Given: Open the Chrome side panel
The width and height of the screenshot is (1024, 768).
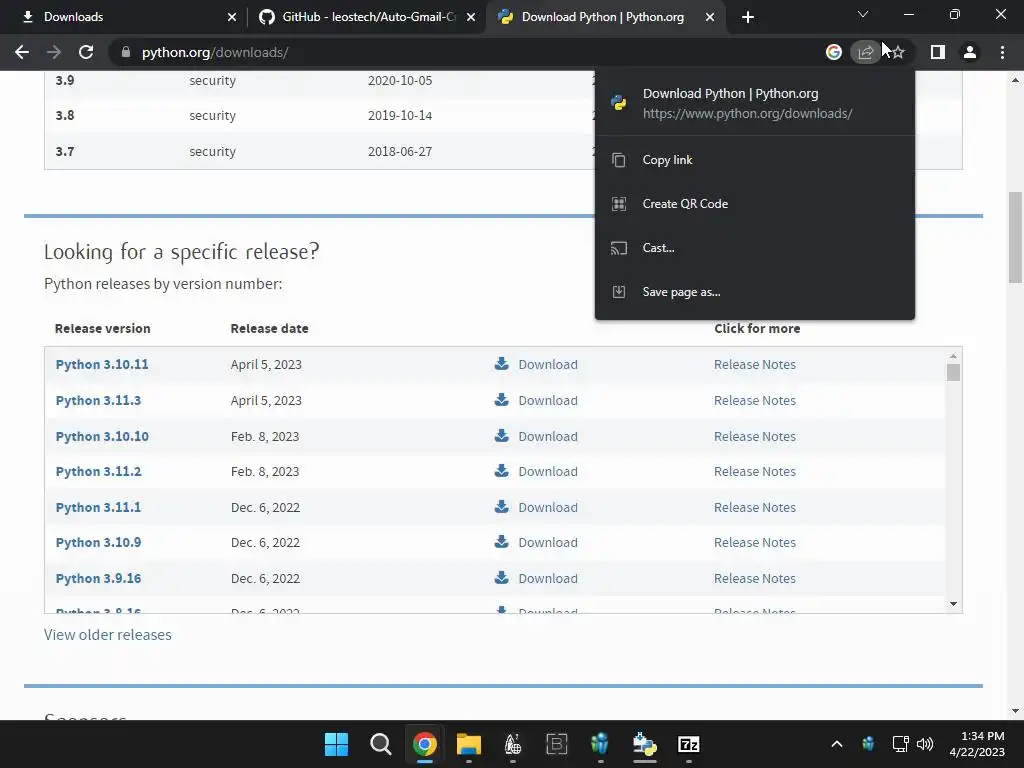Looking at the screenshot, I should pos(938,52).
